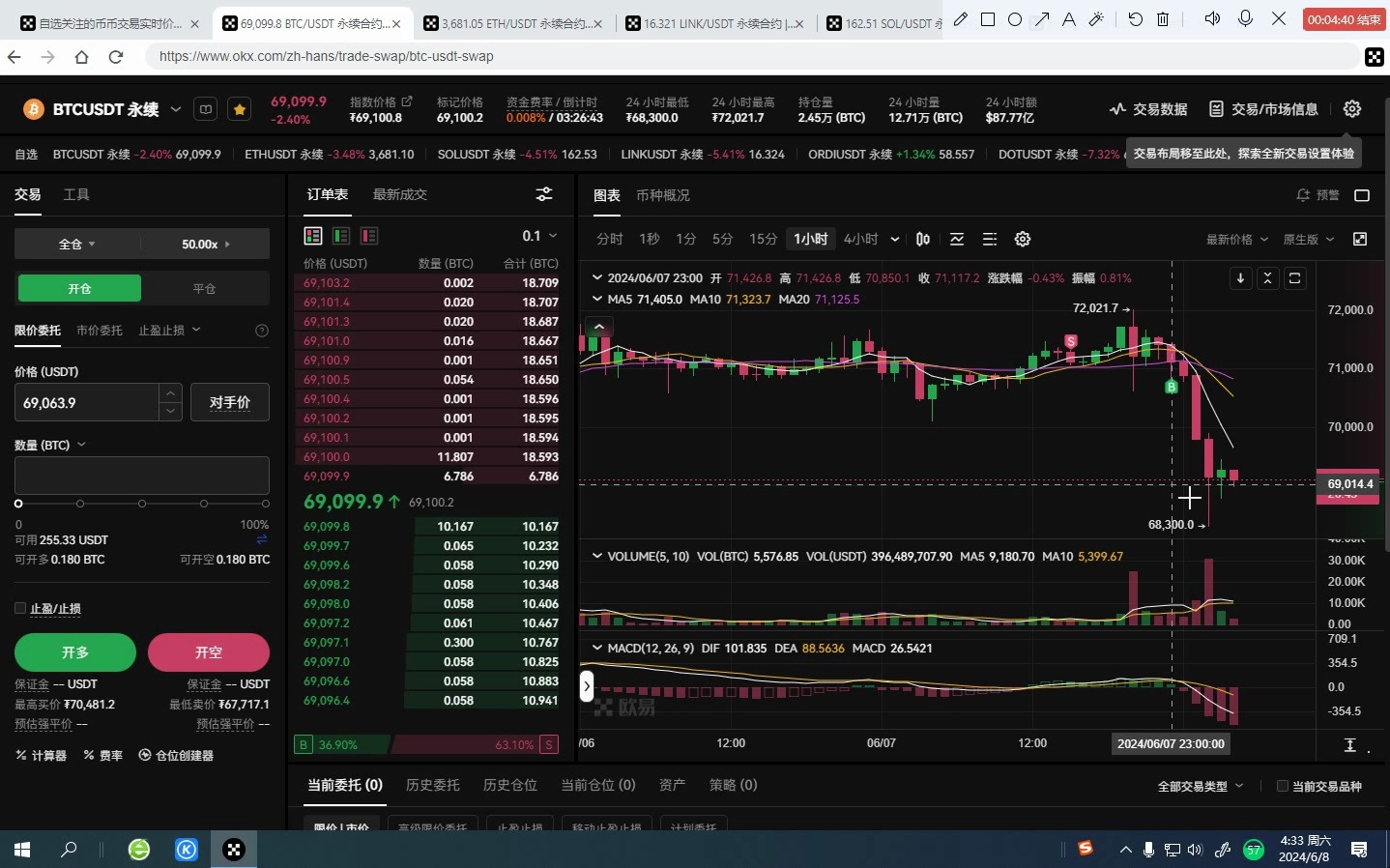Click the second marker on the quantity slider
Screen dimensions: 1390x868
coord(80,504)
